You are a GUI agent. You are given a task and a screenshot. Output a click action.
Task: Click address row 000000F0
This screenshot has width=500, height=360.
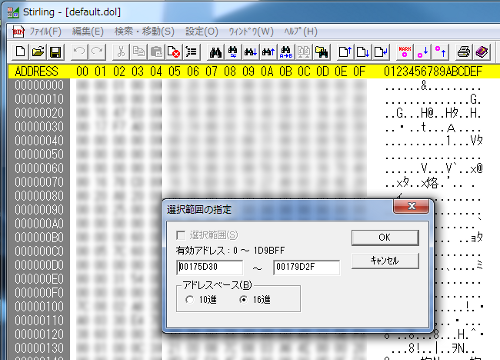tap(39, 293)
